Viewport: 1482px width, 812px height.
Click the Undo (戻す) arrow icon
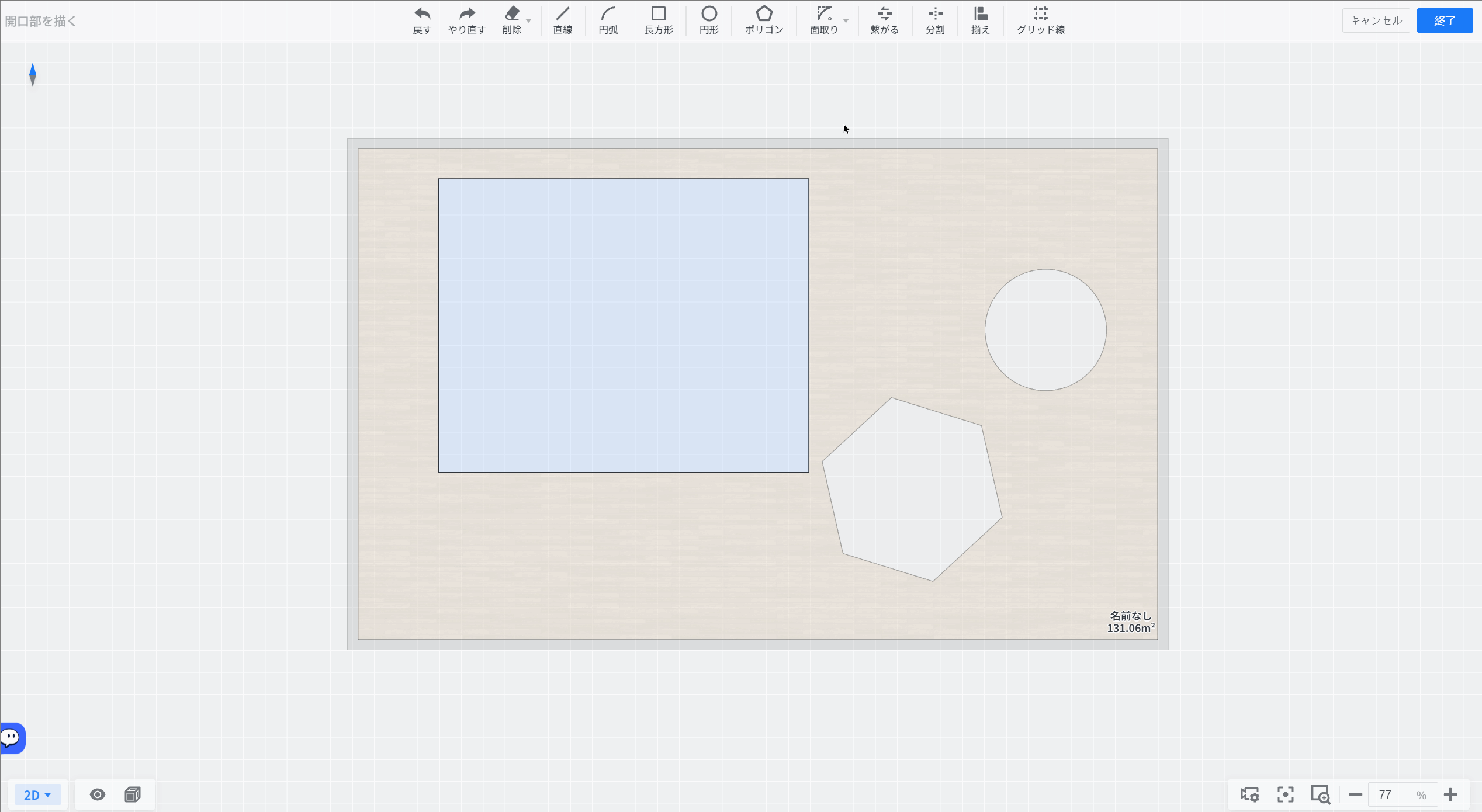pyautogui.click(x=422, y=13)
